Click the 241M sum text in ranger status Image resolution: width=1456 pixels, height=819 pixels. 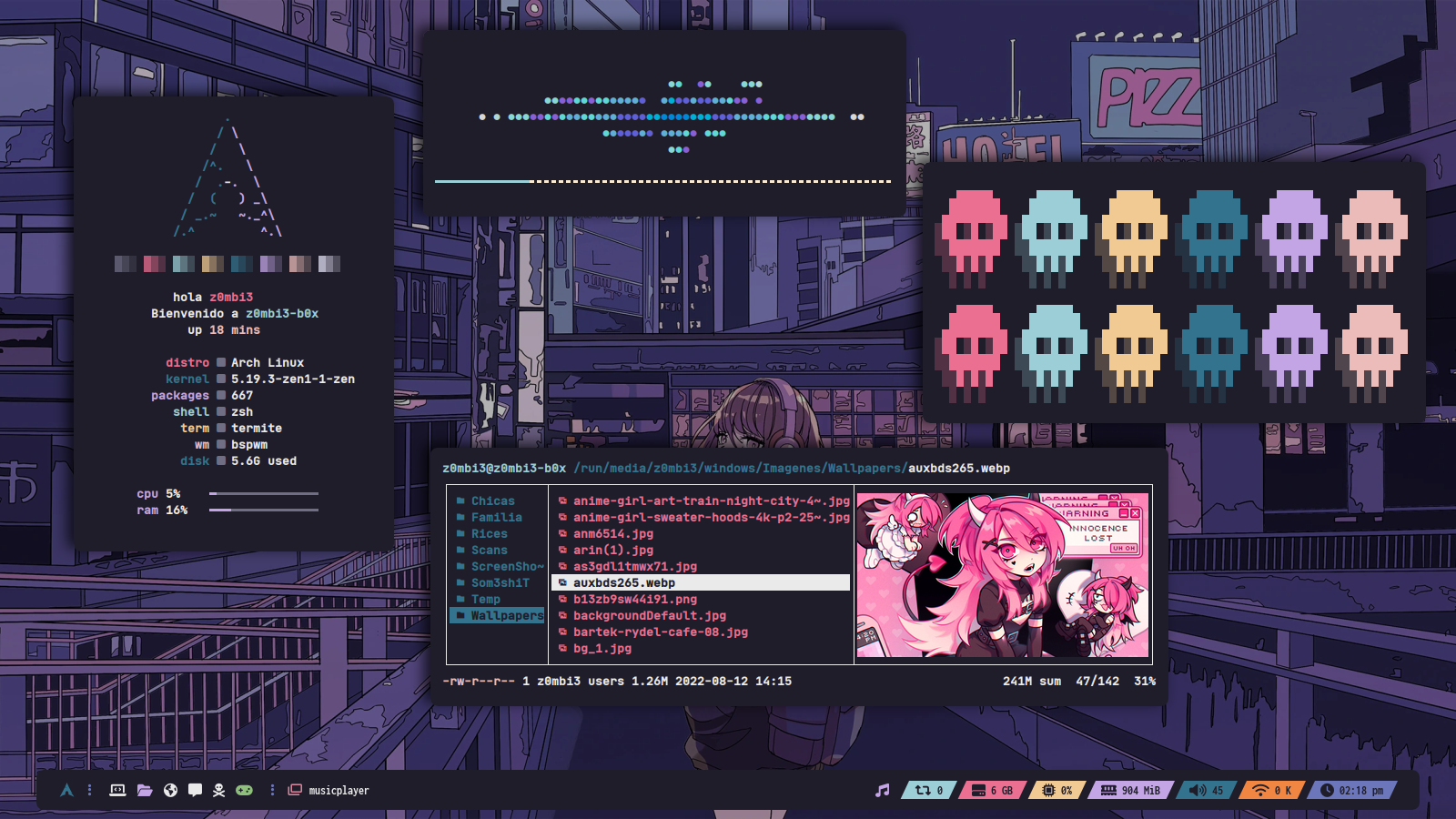click(x=1032, y=681)
